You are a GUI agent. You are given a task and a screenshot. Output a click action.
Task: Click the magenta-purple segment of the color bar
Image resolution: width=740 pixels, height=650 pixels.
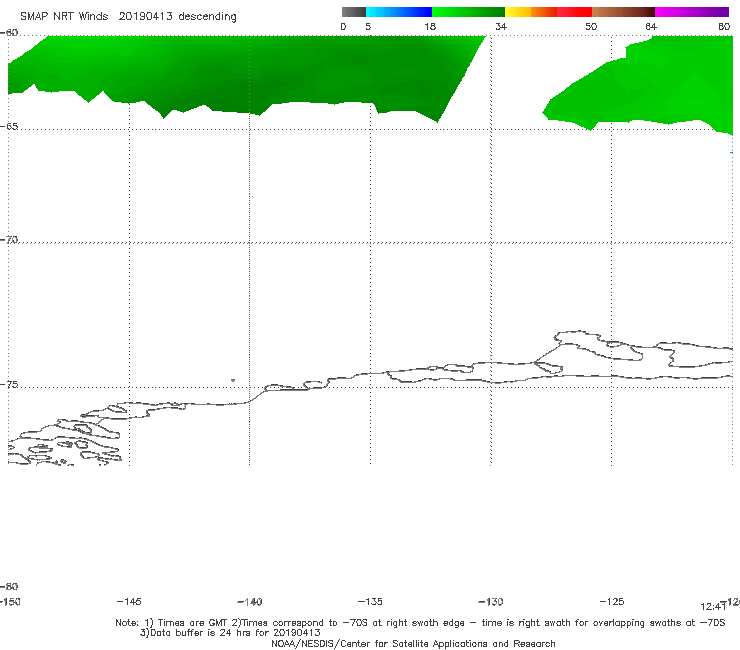(692, 12)
